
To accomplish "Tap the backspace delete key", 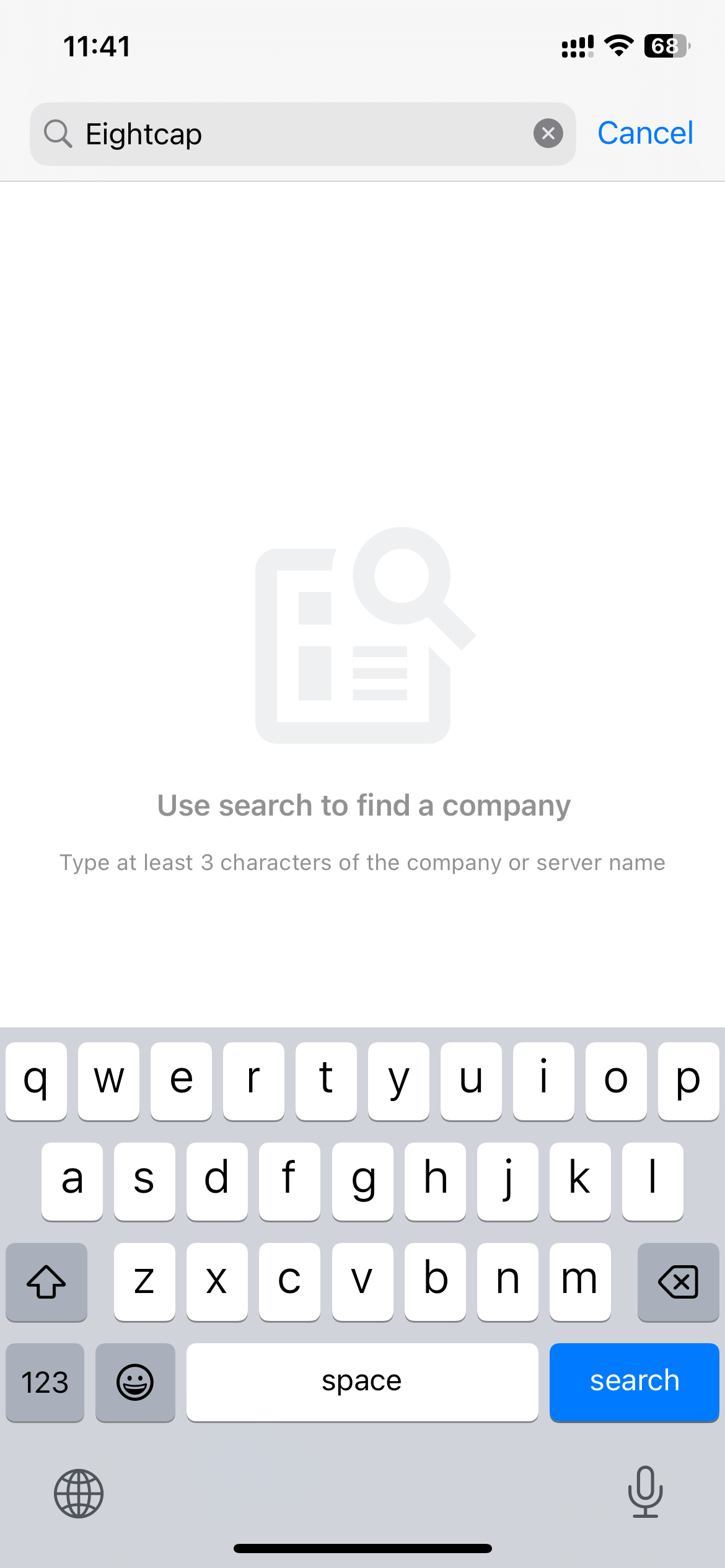I will [x=678, y=1281].
